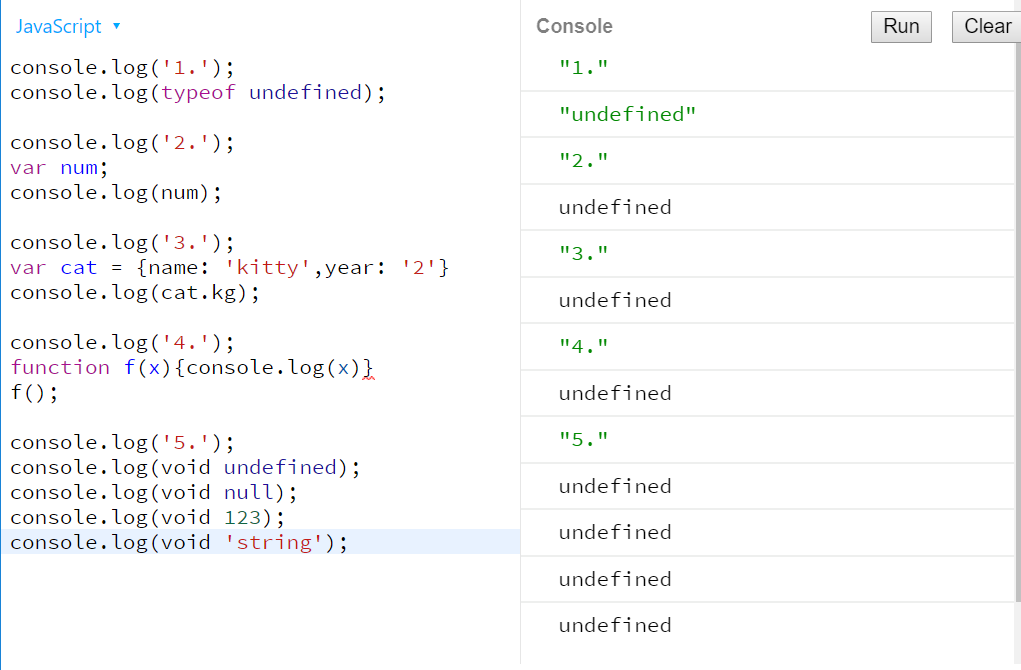Click the first unquoted undefined output row
Image resolution: width=1021 pixels, height=670 pixels.
tap(613, 207)
